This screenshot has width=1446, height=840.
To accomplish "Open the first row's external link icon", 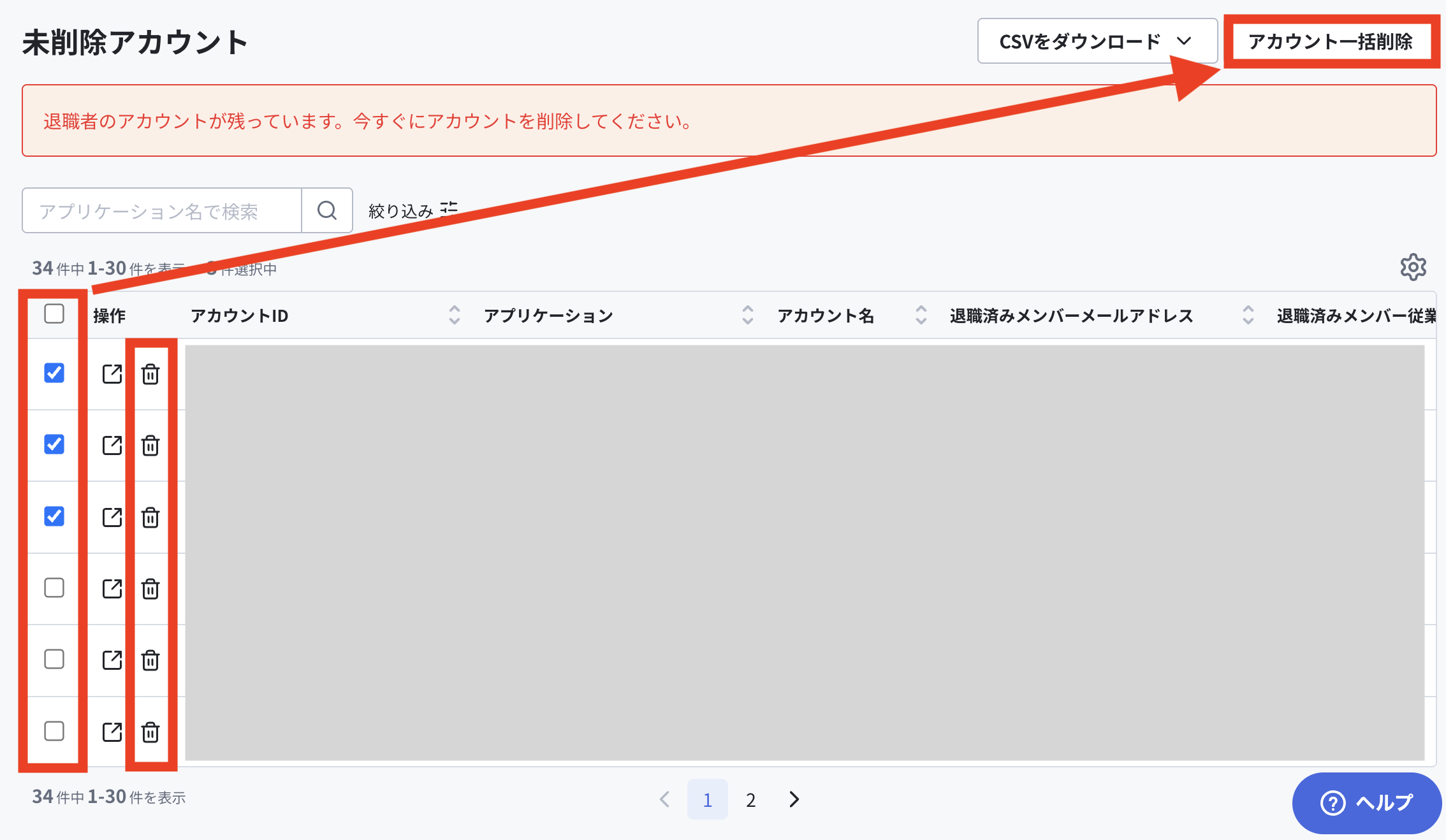I will click(112, 373).
